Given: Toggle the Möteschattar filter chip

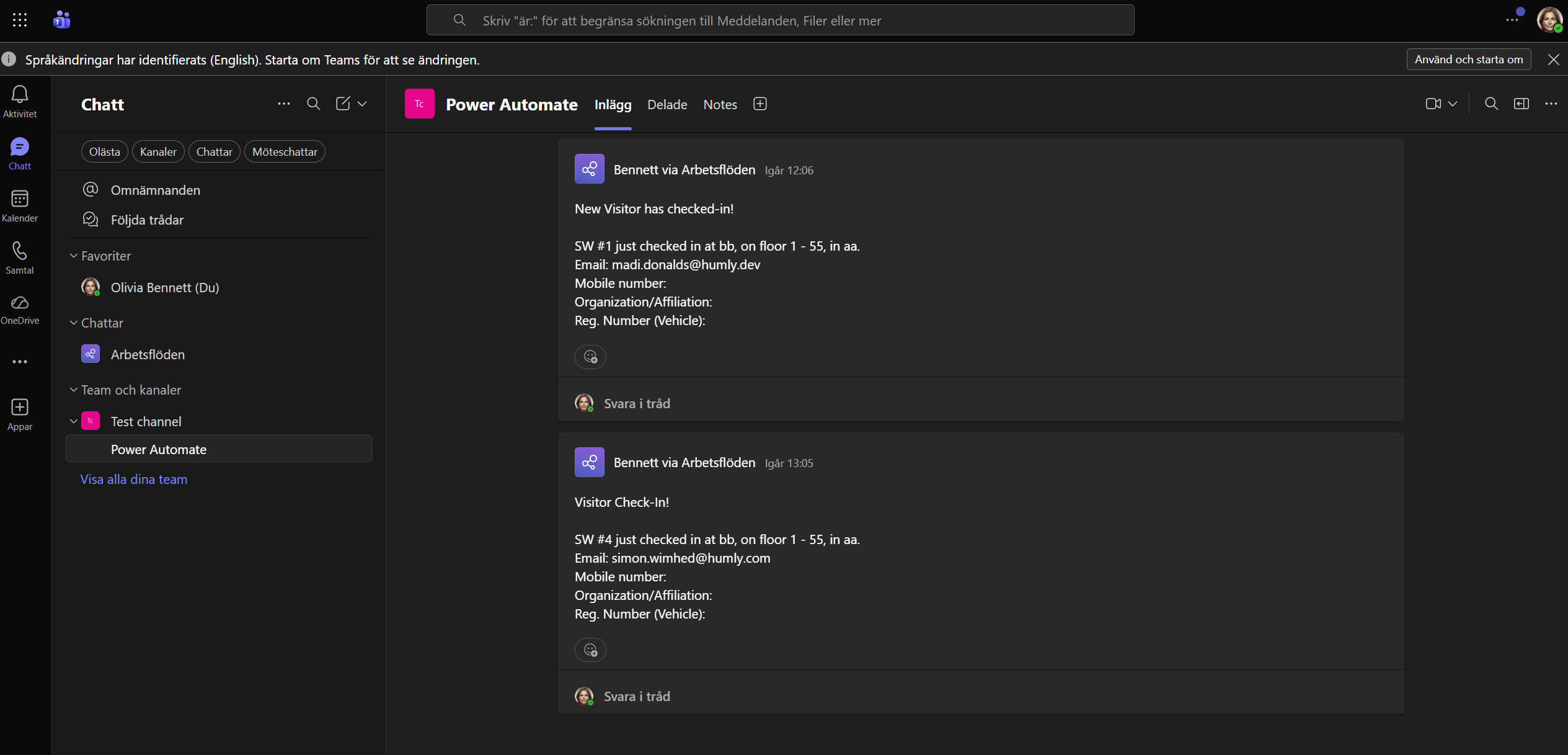Looking at the screenshot, I should [x=285, y=152].
